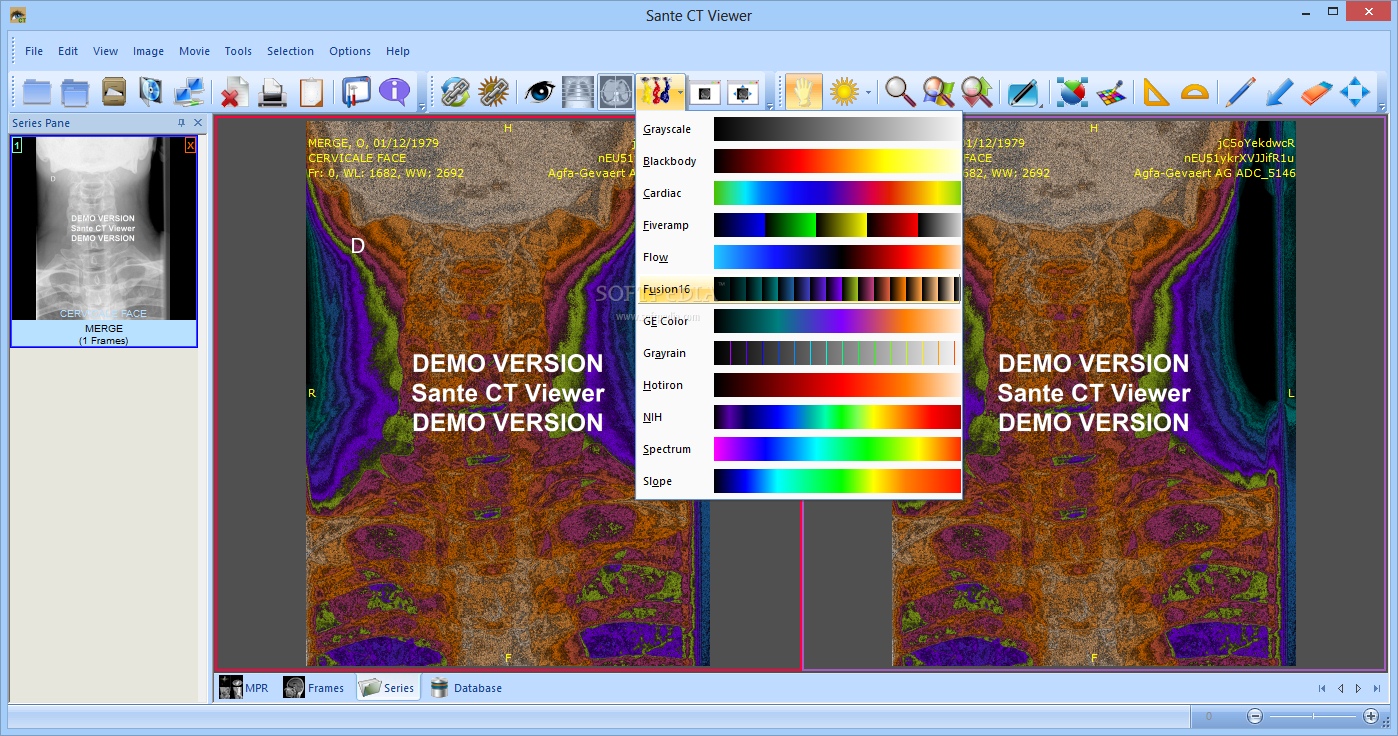The height and width of the screenshot is (736, 1398).
Task: Open the Edit menu
Action: [x=68, y=51]
